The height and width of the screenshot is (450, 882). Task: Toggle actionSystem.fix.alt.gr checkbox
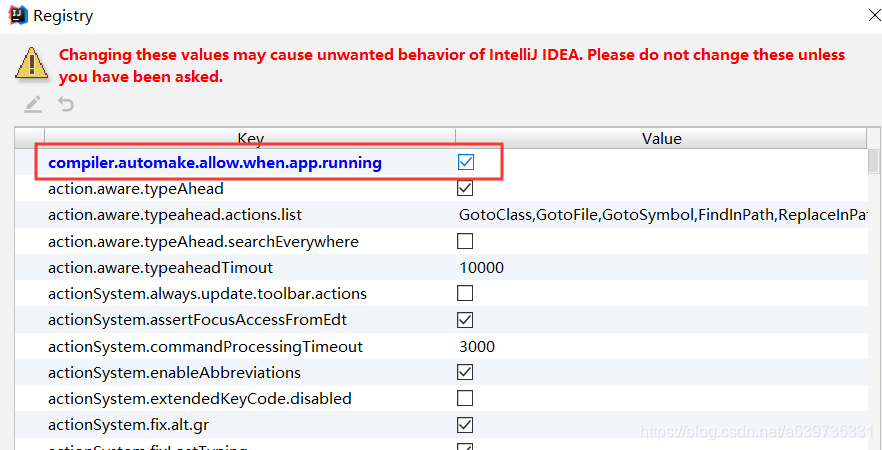click(465, 425)
